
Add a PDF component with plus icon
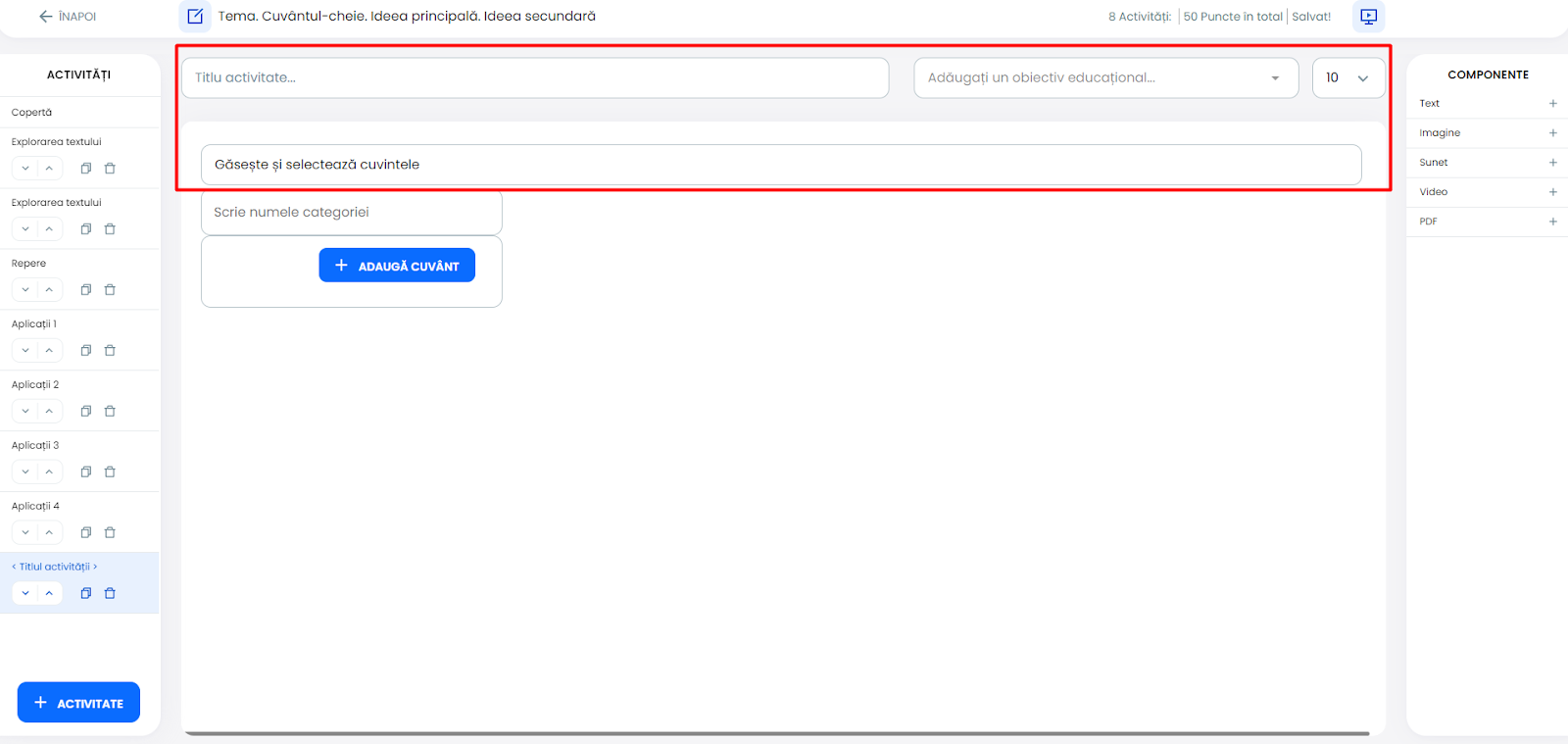[x=1552, y=222]
